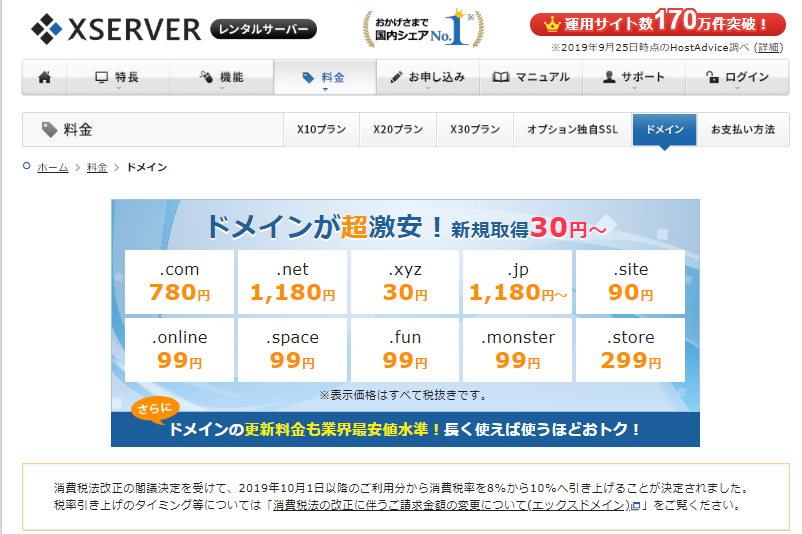Viewport: 802px width, 534px height.
Task: Click the .com 780円 price box
Action: (x=180, y=282)
